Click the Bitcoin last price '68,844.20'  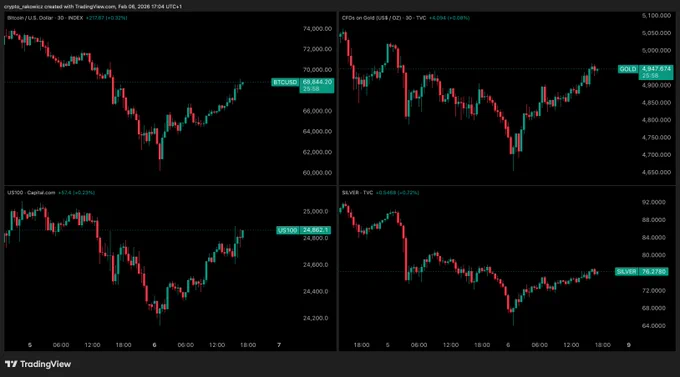pyautogui.click(x=317, y=82)
